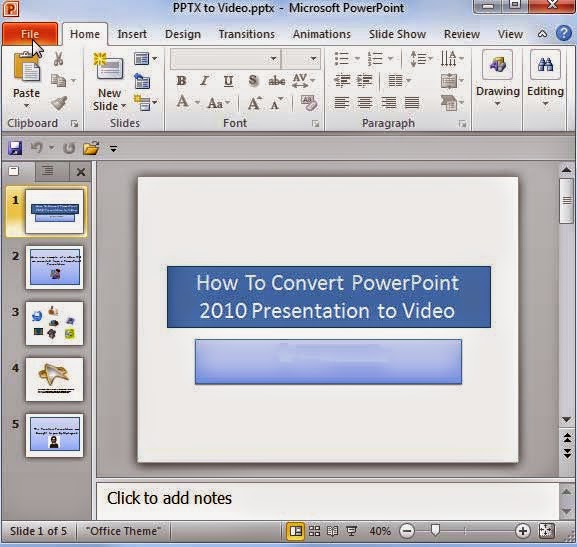
Task: Click Increase Font Size
Action: pyautogui.click(x=255, y=103)
